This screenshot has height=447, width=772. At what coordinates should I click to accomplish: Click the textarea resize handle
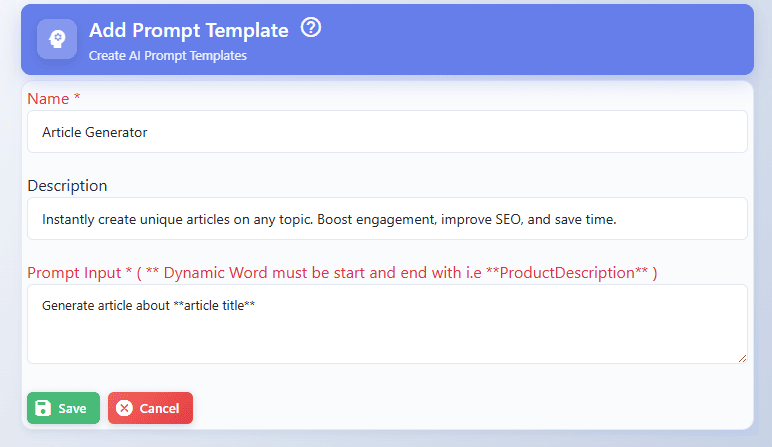742,358
